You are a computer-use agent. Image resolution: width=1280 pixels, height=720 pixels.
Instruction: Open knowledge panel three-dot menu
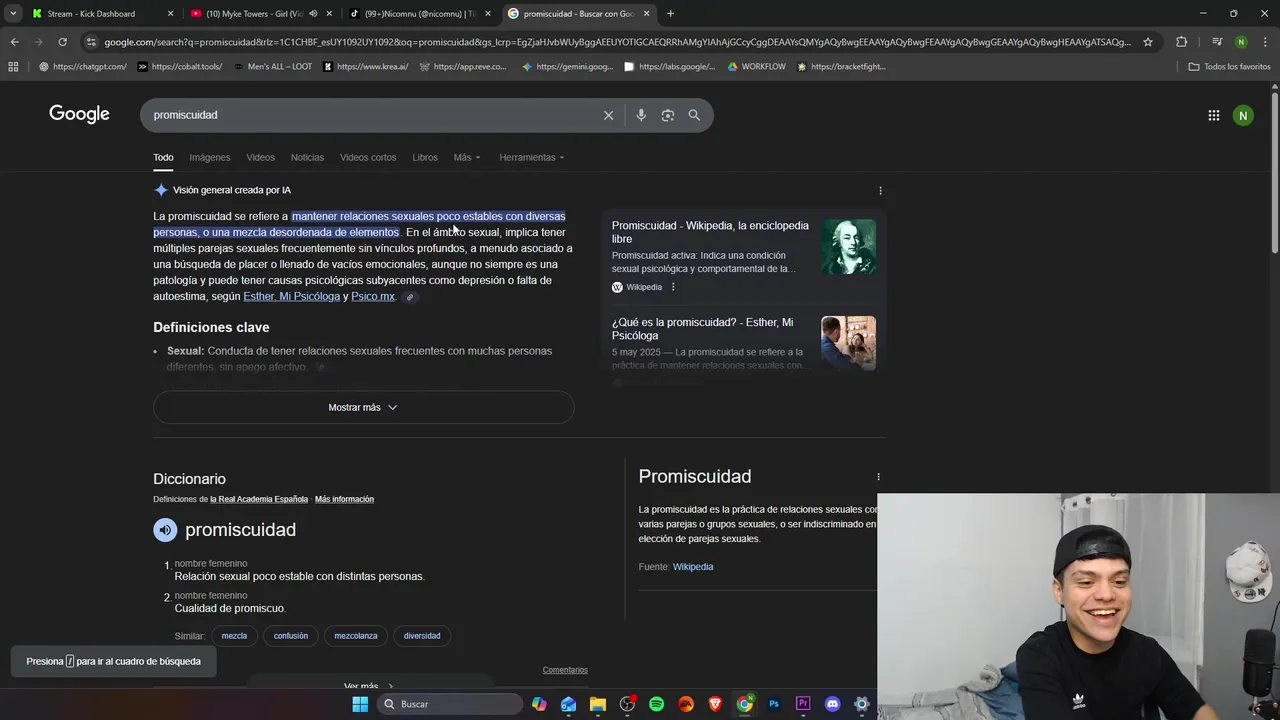coord(878,477)
